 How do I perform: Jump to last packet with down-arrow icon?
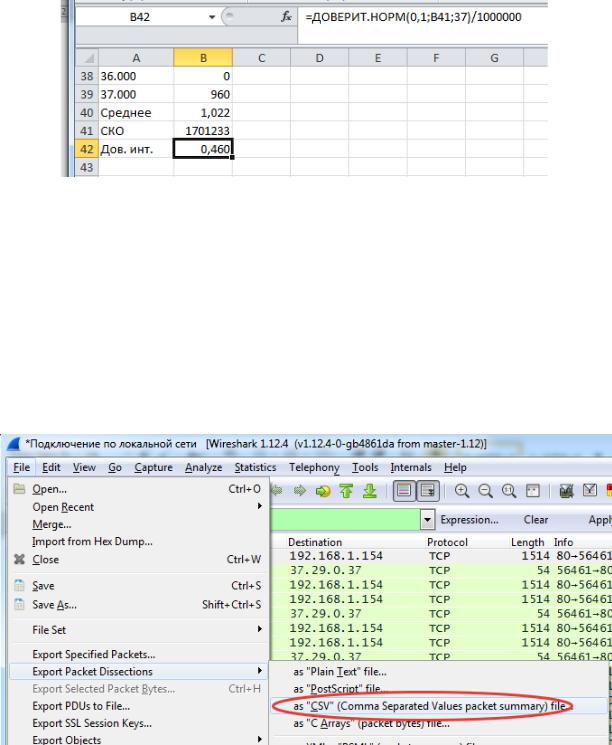(x=370, y=491)
